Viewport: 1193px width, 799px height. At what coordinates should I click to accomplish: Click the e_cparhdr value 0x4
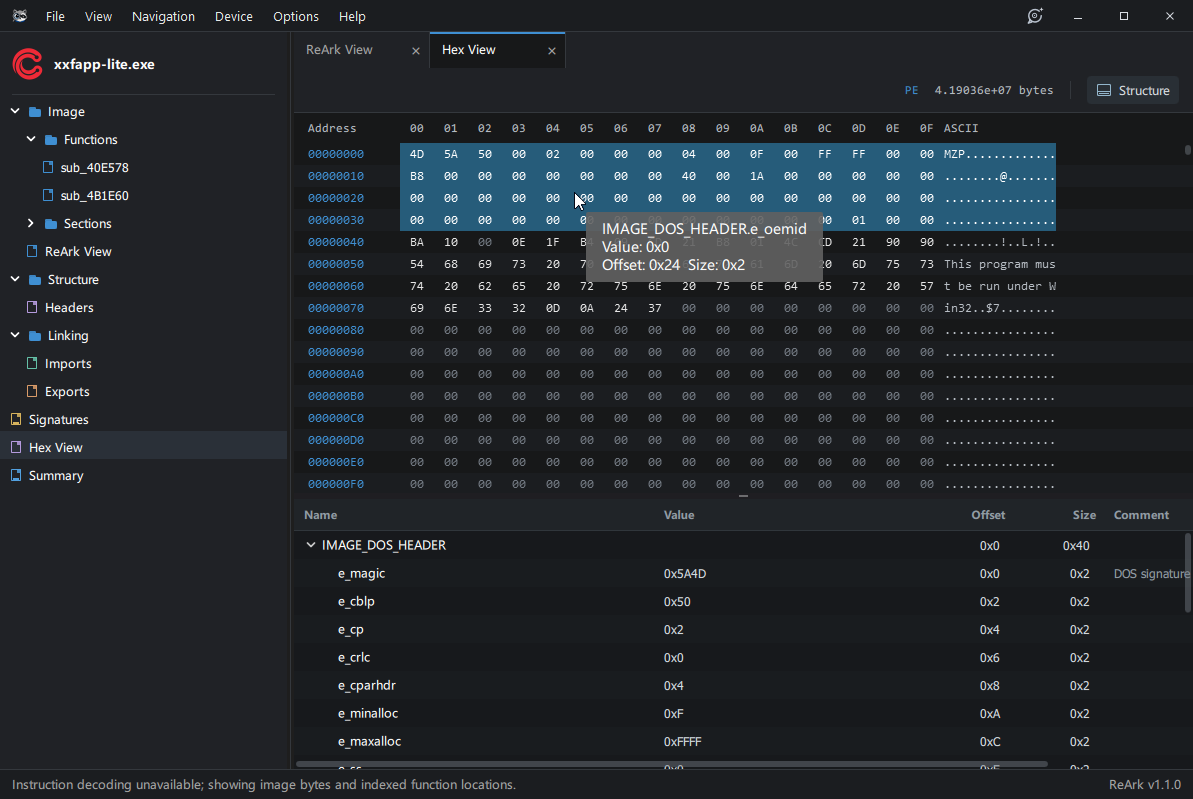[x=673, y=686]
